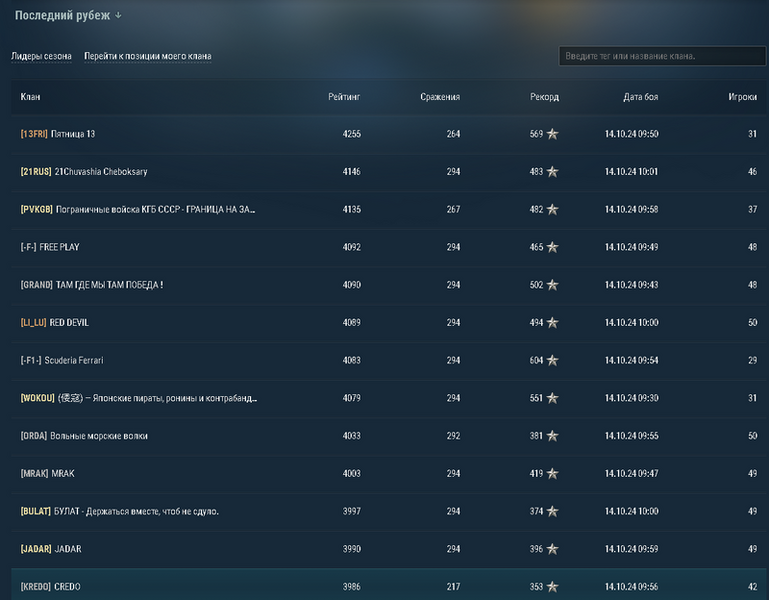Select the [GRAND] ТАМ ГДЕ МЫ ТАМ ПОБЕДА clan
This screenshot has height=600, width=769.
(91, 285)
